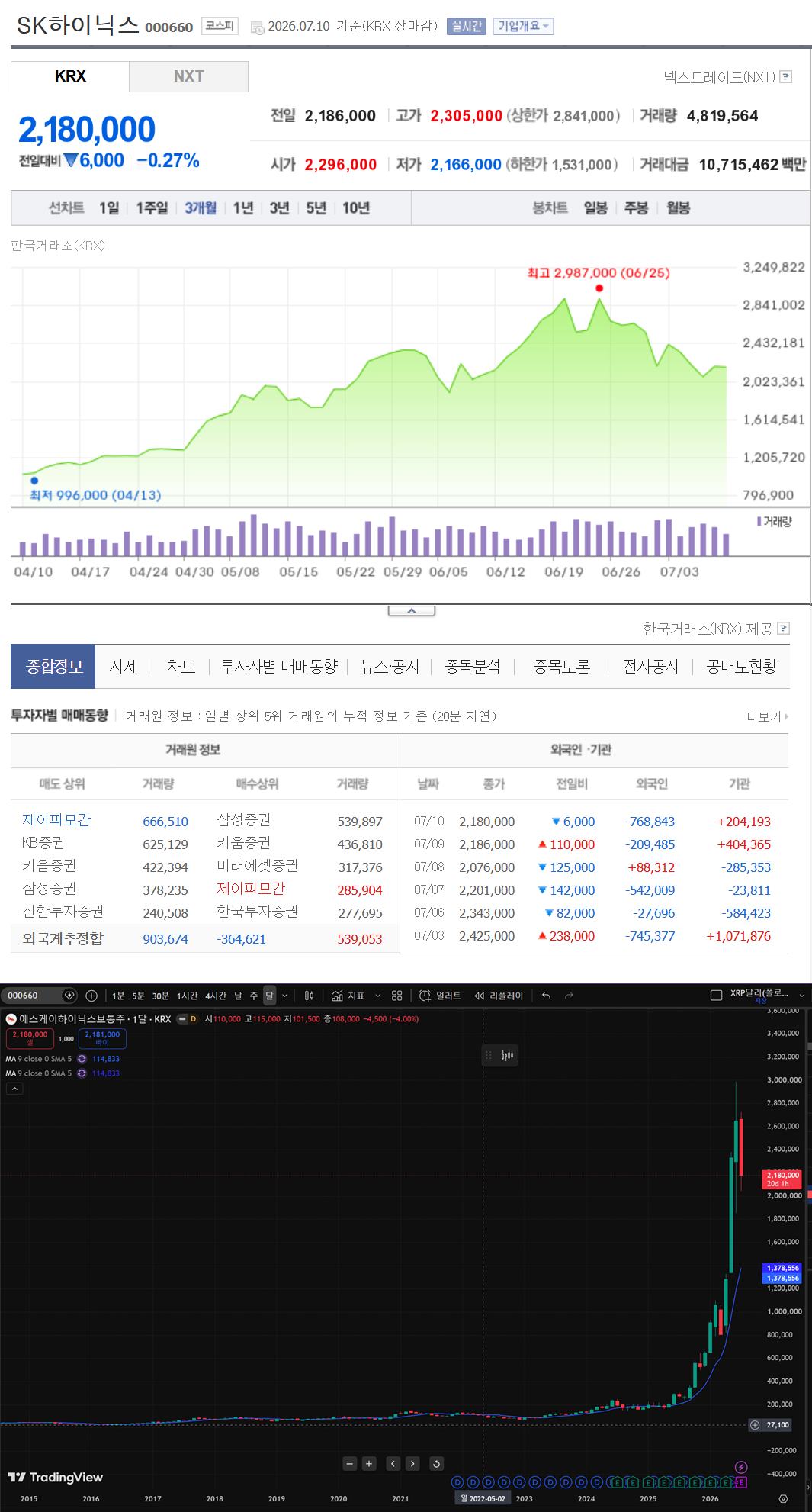Image resolution: width=812 pixels, height=1512 pixels.
Task: Switch to the NXT tab
Action: click(188, 76)
